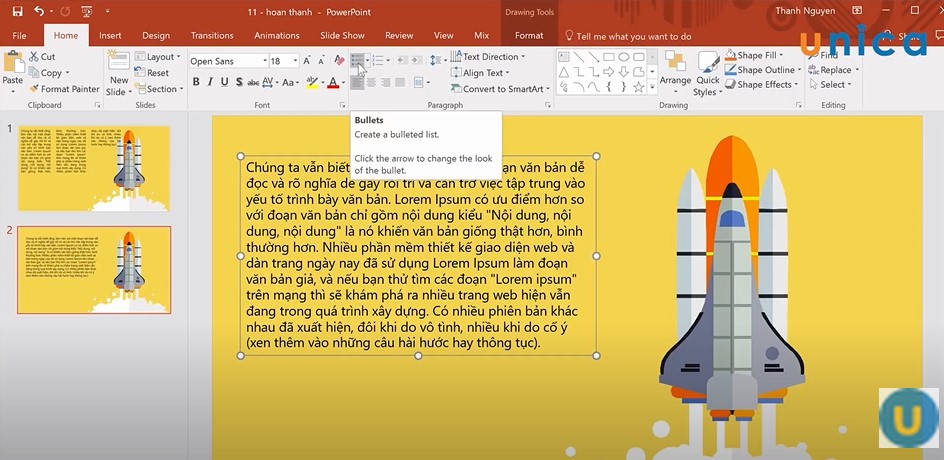The image size is (944, 460).
Task: Open the Numbering list dropdown arrow
Action: (x=388, y=60)
